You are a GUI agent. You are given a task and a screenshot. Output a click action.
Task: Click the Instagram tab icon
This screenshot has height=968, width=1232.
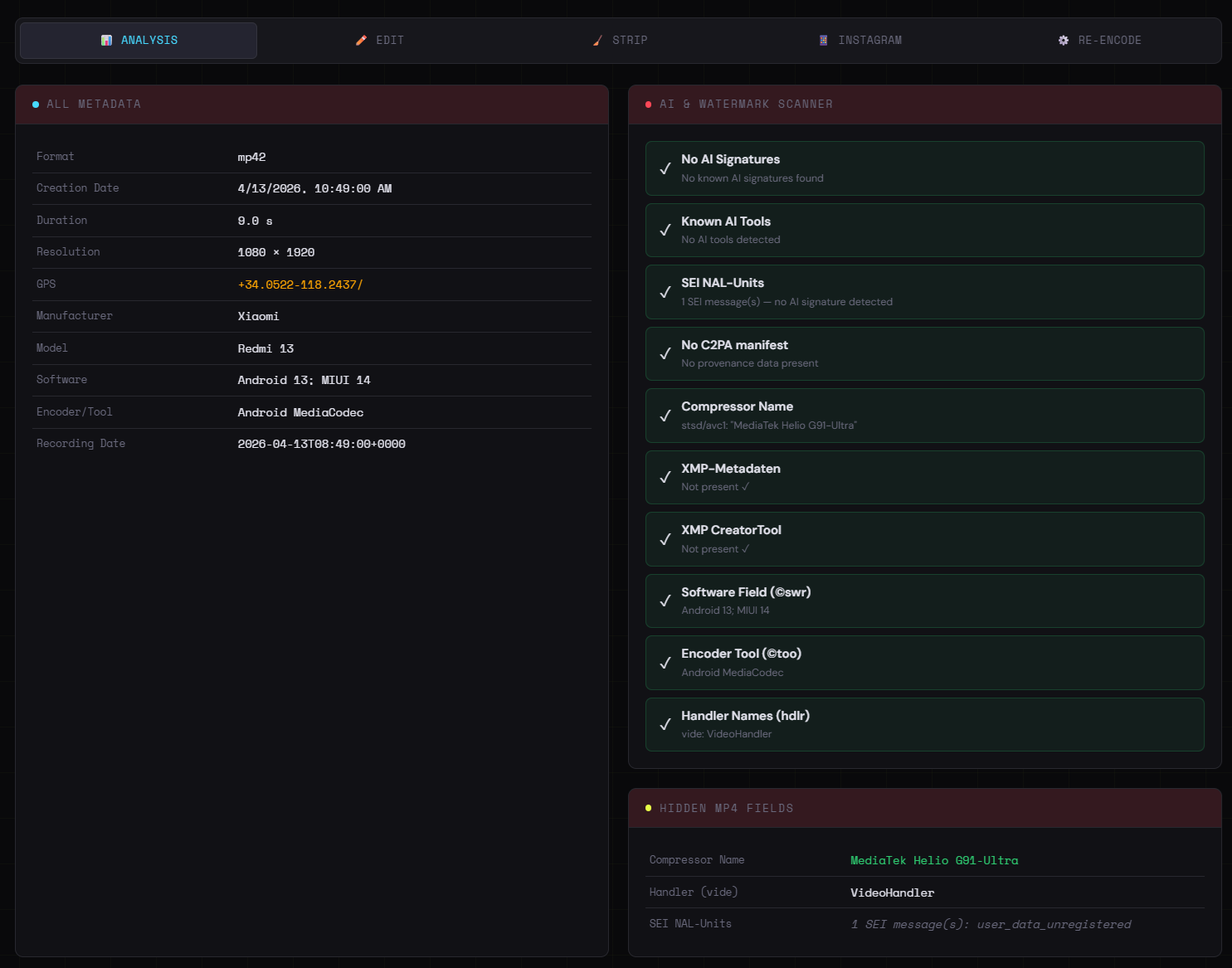(823, 41)
